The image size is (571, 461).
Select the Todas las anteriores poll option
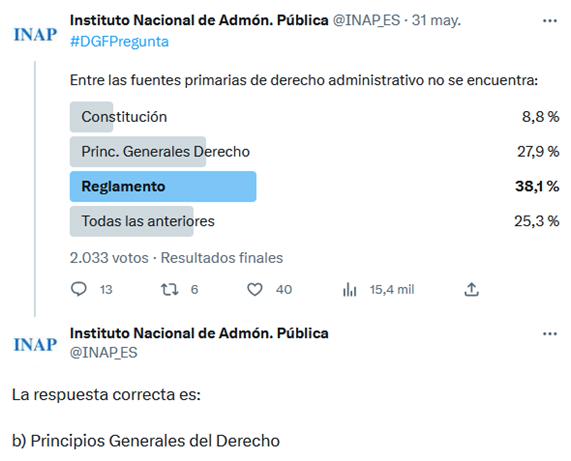315,221
